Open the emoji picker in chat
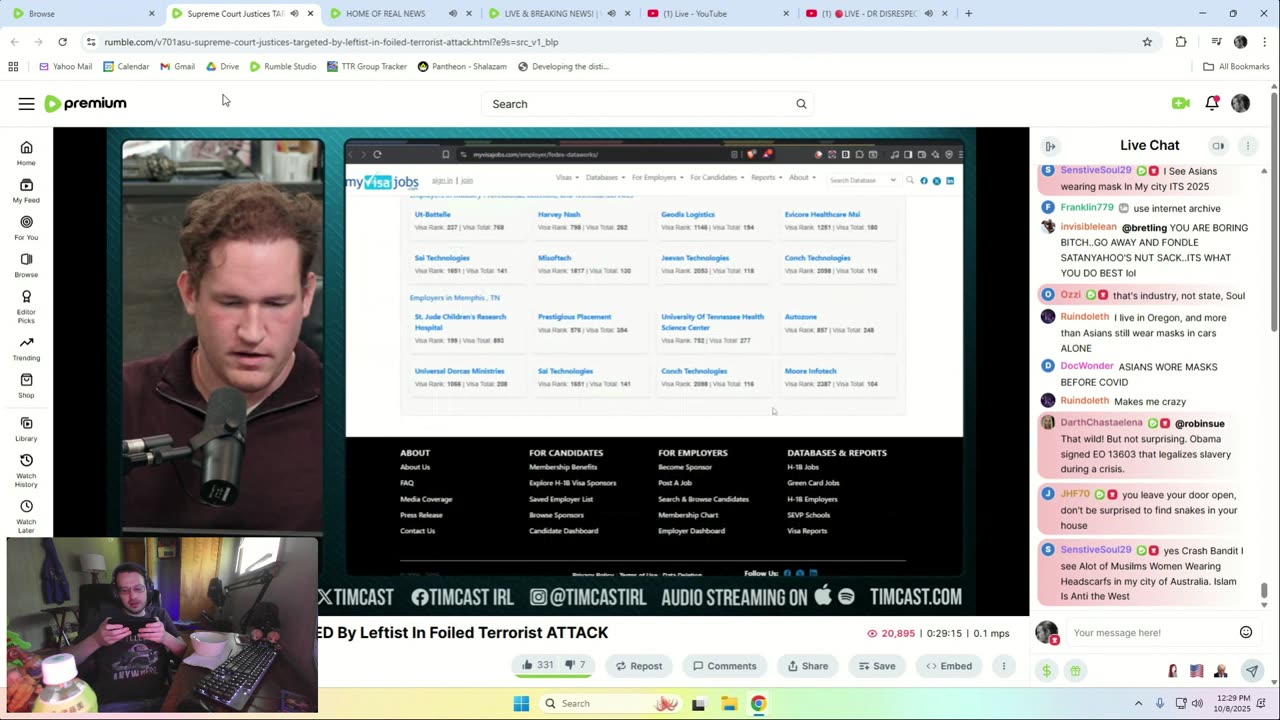 (x=1246, y=632)
